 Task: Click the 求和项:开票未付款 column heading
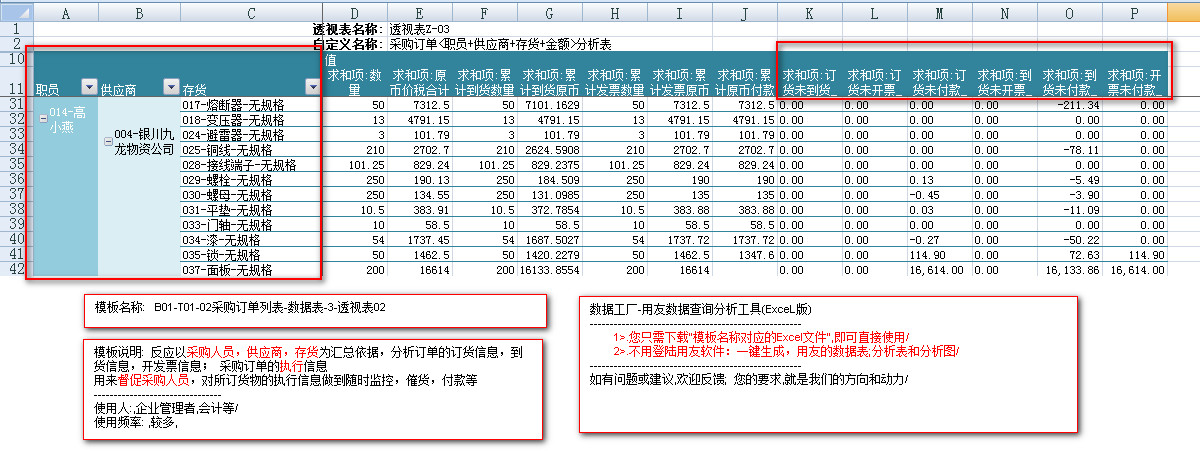click(x=1135, y=81)
